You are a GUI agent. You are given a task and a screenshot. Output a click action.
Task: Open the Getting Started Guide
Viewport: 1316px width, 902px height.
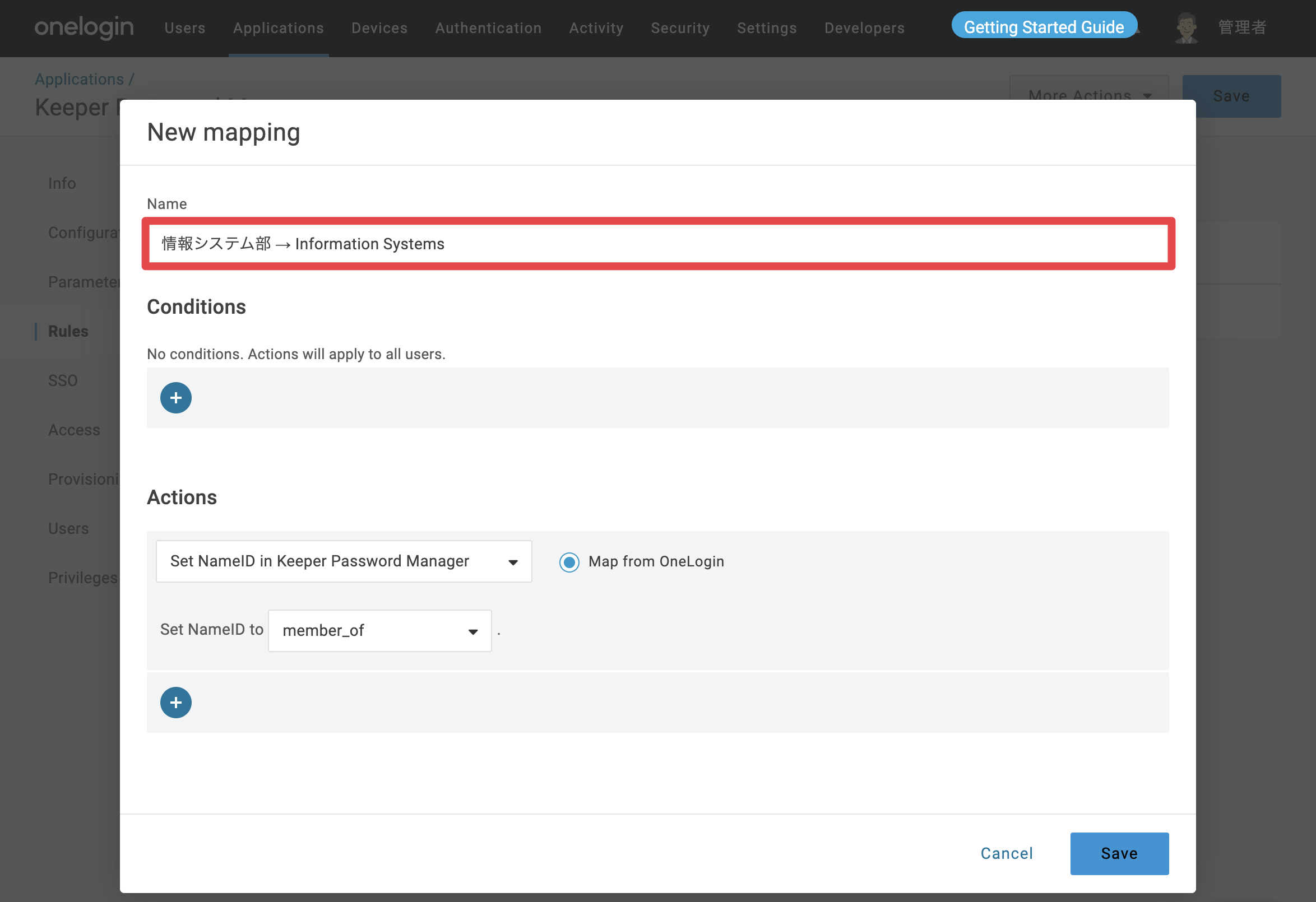point(1044,26)
